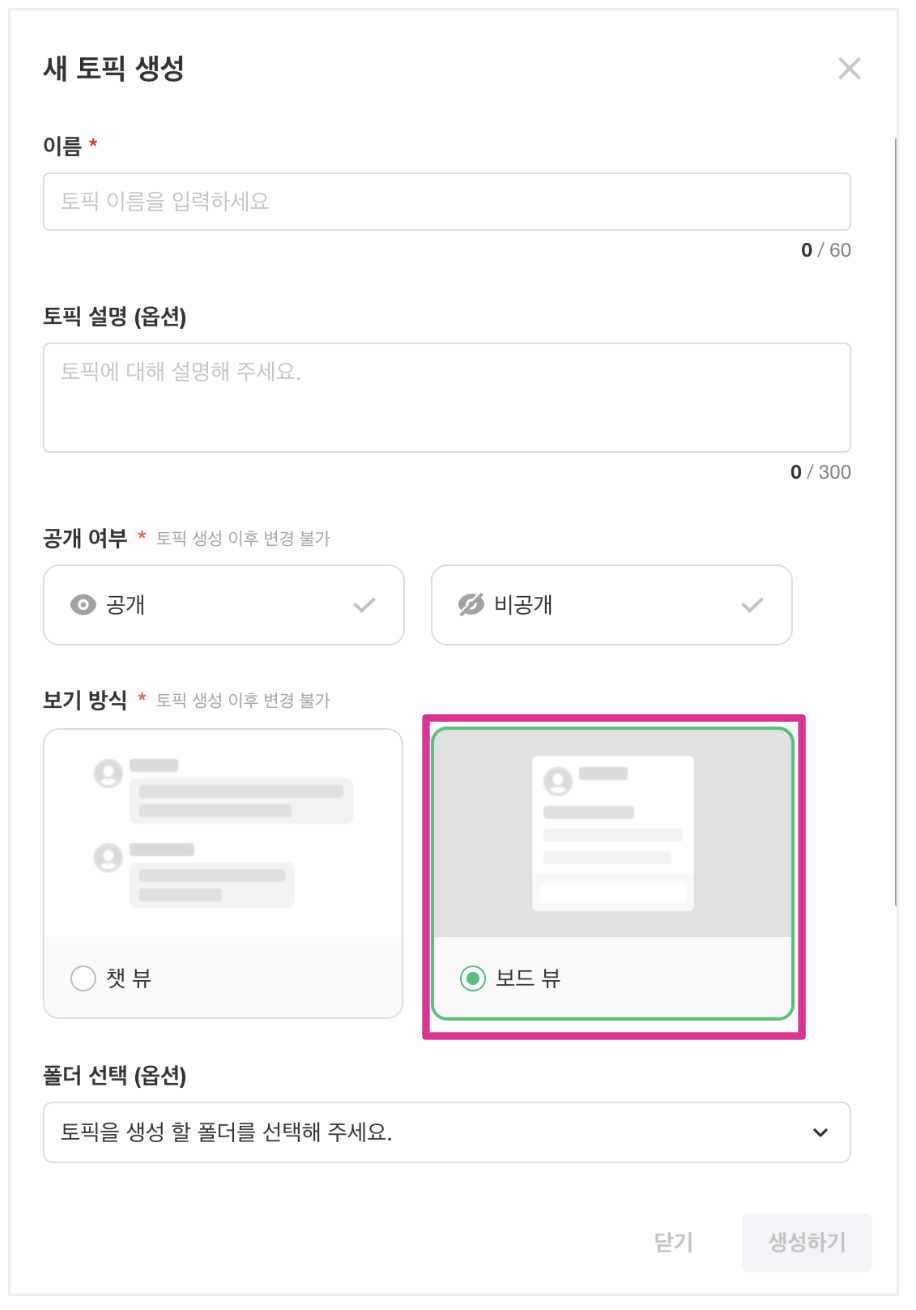Viewport: 916px width, 1310px height.
Task: Click the folder dropdown chevron arrow
Action: [x=820, y=1133]
